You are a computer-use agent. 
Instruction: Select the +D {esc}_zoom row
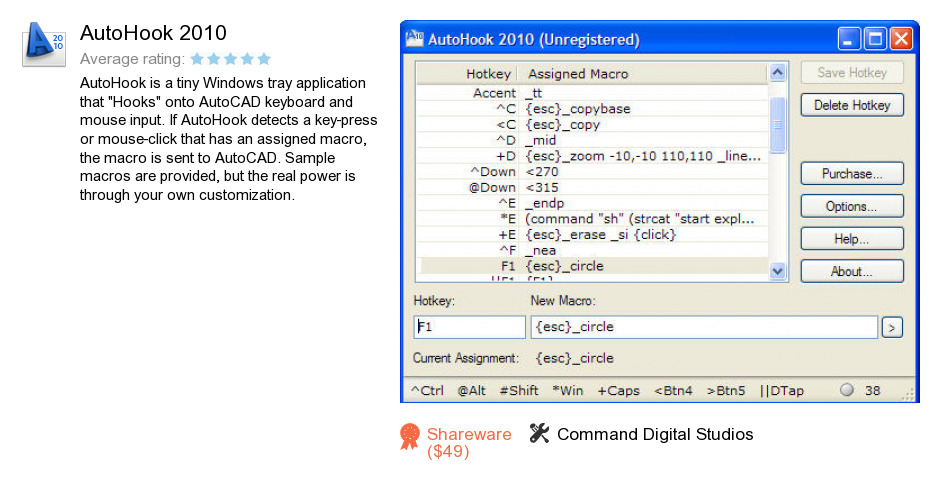592,156
